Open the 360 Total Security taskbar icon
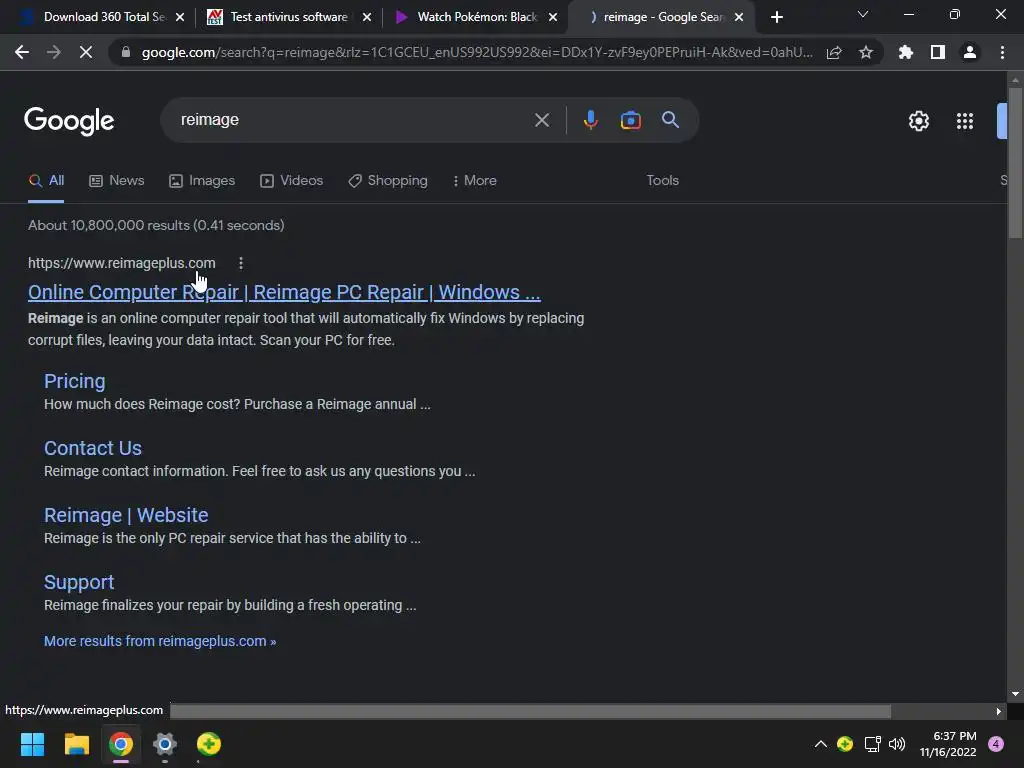The height and width of the screenshot is (768, 1024). coord(209,744)
